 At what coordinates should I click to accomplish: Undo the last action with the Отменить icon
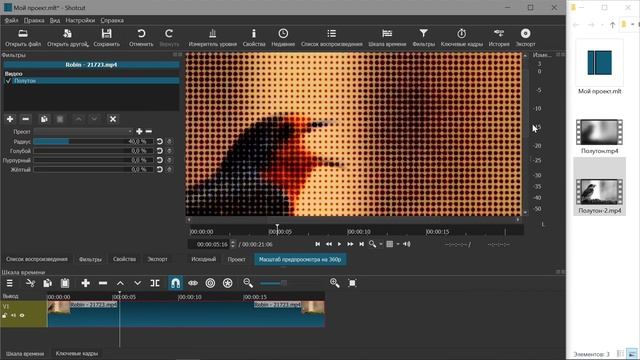click(x=141, y=33)
